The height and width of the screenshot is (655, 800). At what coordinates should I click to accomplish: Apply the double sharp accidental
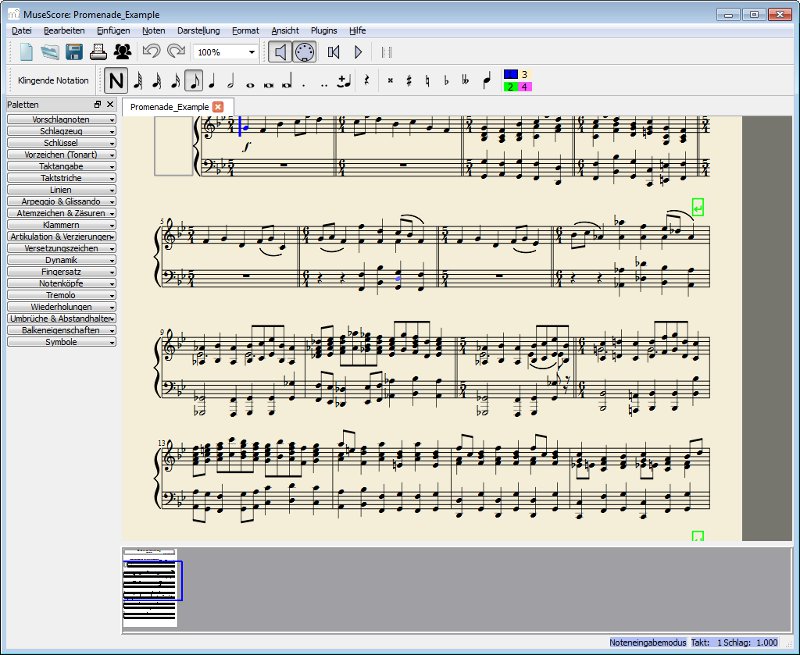[390, 81]
